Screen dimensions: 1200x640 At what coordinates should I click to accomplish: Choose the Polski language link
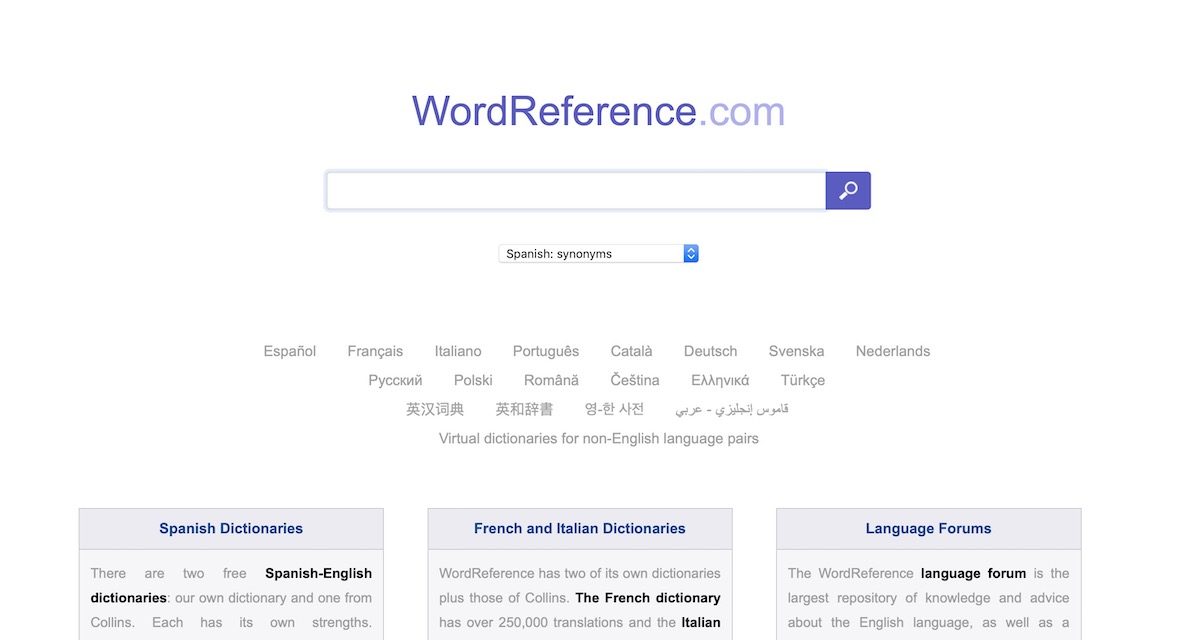[473, 380]
